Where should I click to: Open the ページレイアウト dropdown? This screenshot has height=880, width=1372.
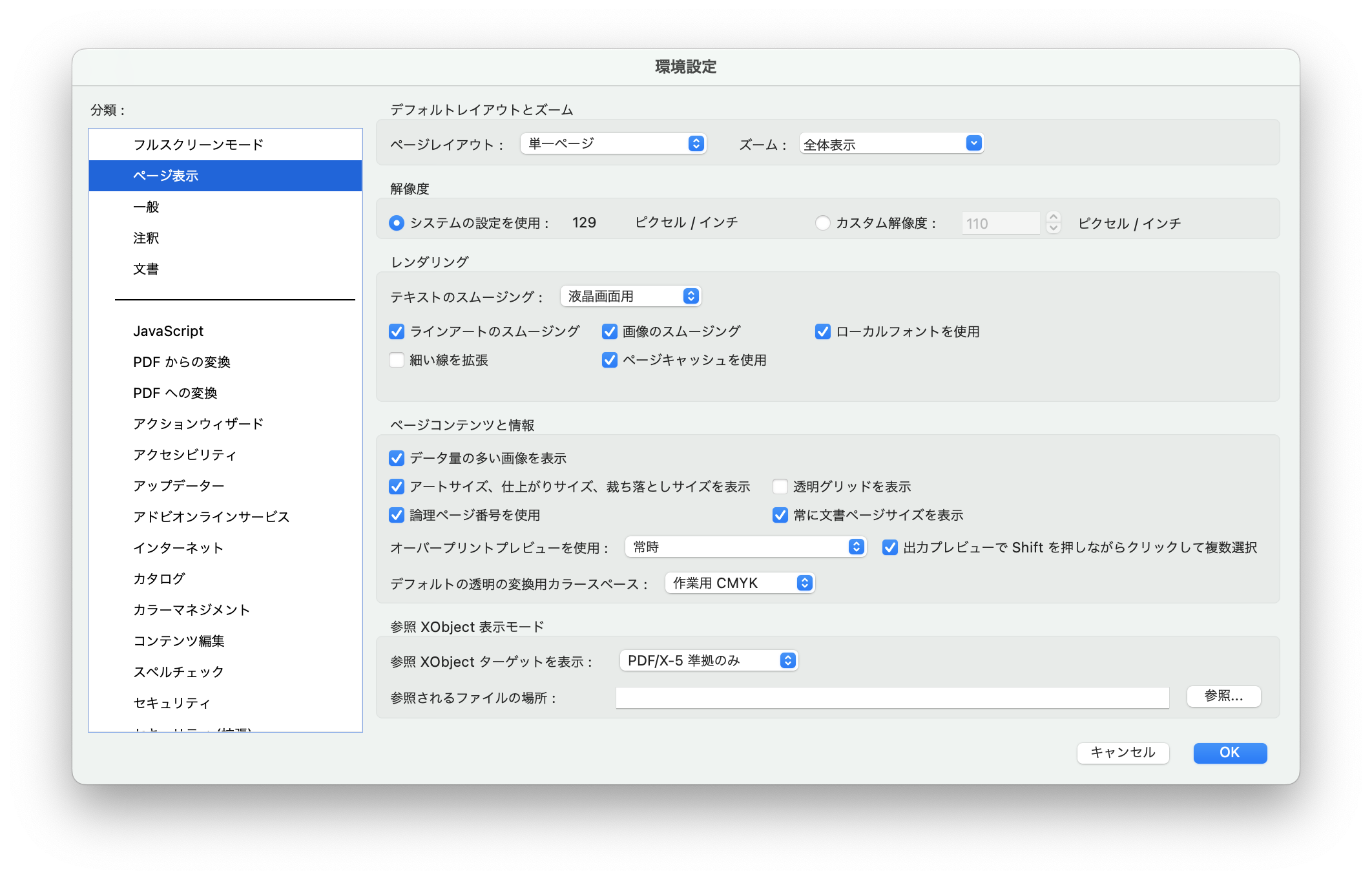pos(612,143)
